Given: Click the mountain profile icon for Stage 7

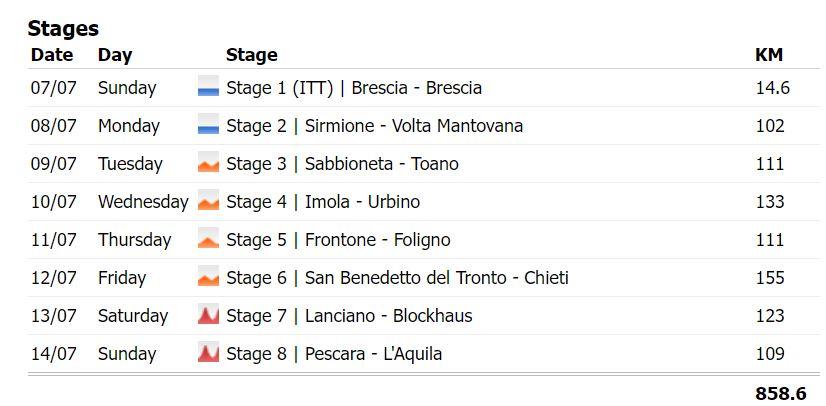Looking at the screenshot, I should click(208, 314).
